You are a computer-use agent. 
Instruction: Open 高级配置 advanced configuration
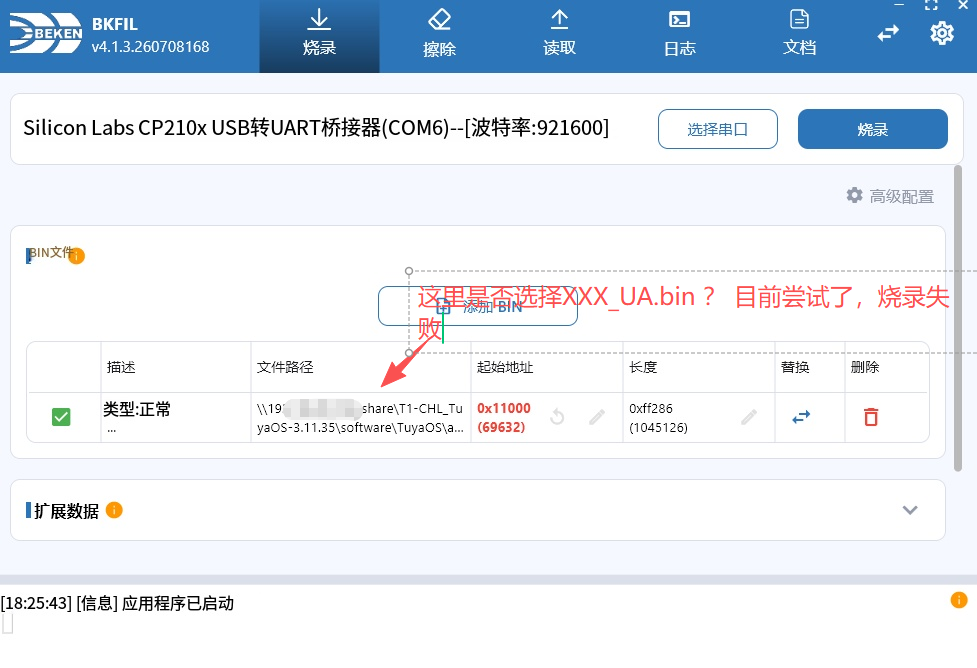tap(890, 196)
